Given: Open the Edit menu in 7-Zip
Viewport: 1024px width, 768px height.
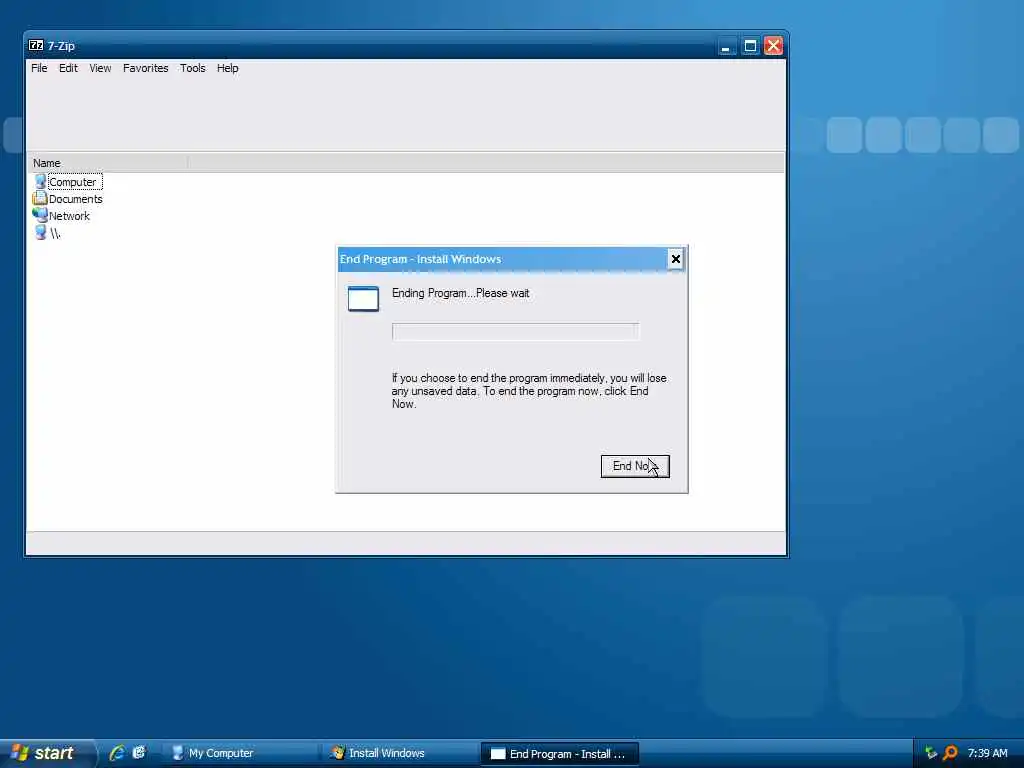Looking at the screenshot, I should tap(68, 68).
